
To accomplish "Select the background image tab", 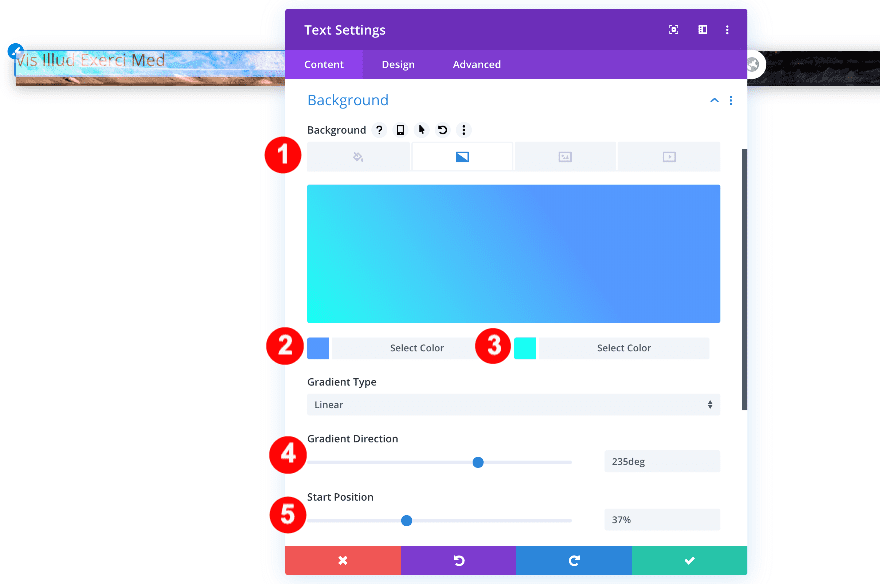I will 565,157.
